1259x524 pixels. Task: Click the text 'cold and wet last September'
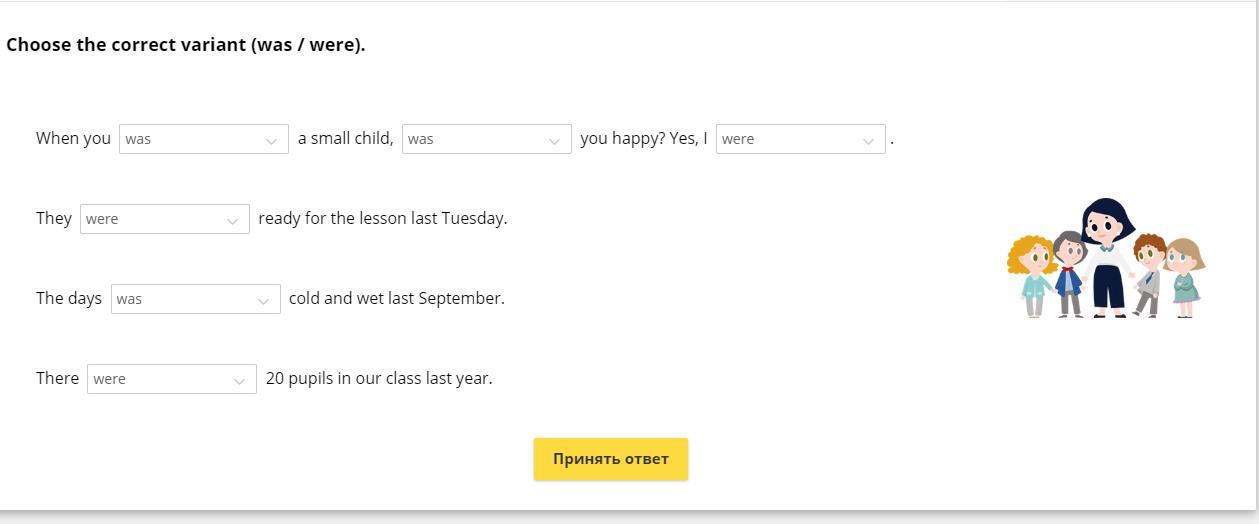397,298
